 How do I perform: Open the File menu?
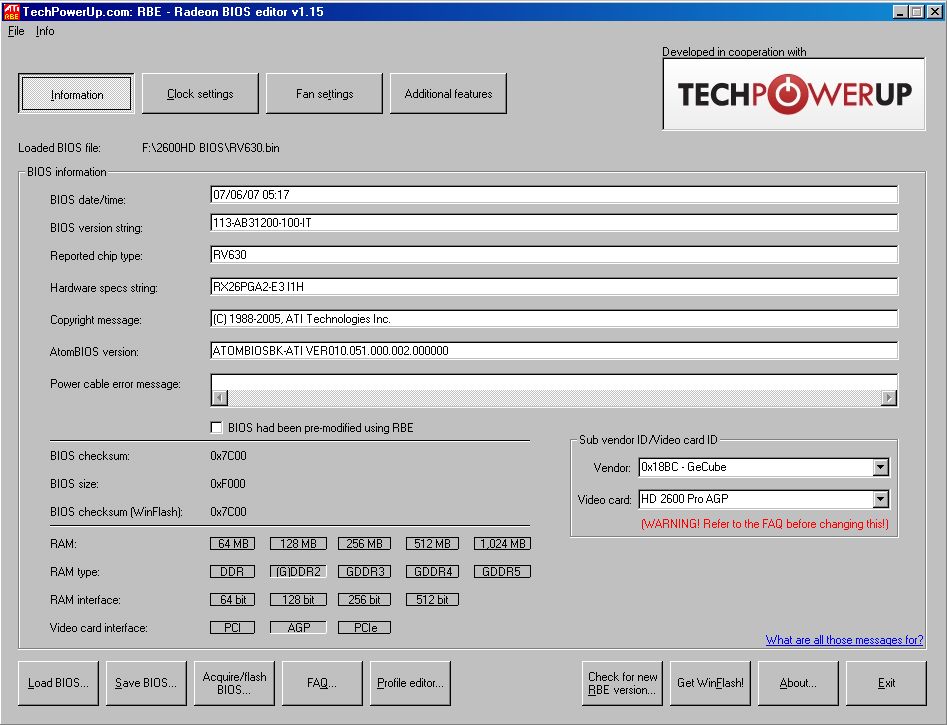[x=16, y=31]
